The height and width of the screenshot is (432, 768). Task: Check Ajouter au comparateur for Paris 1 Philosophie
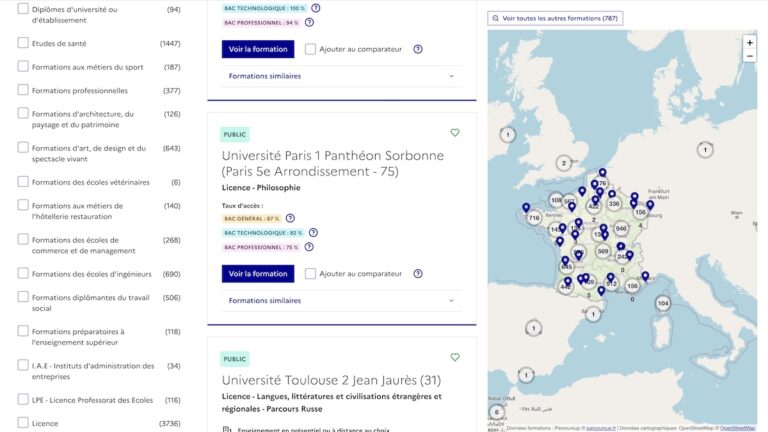tap(310, 273)
